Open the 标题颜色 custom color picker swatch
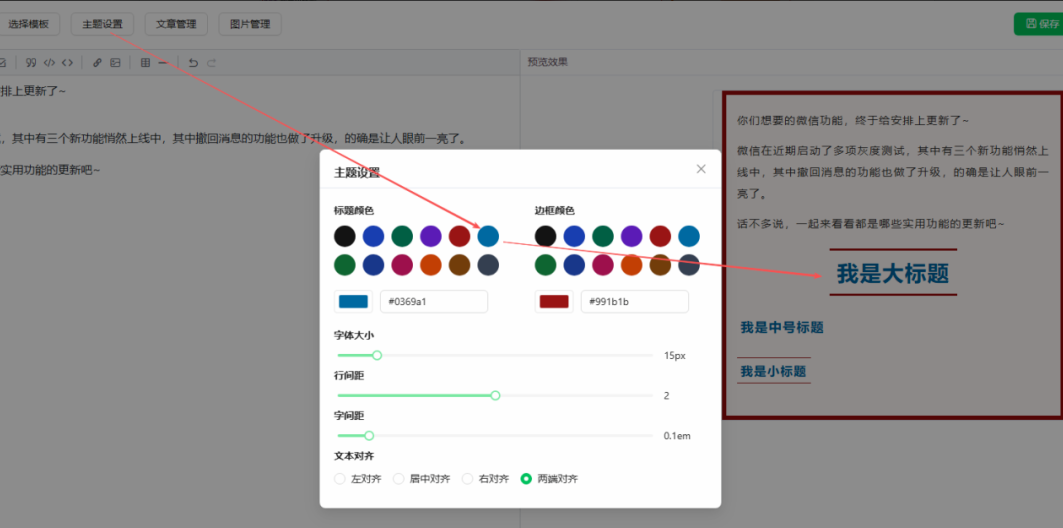Viewport: 1063px width, 528px height. pyautogui.click(x=353, y=301)
